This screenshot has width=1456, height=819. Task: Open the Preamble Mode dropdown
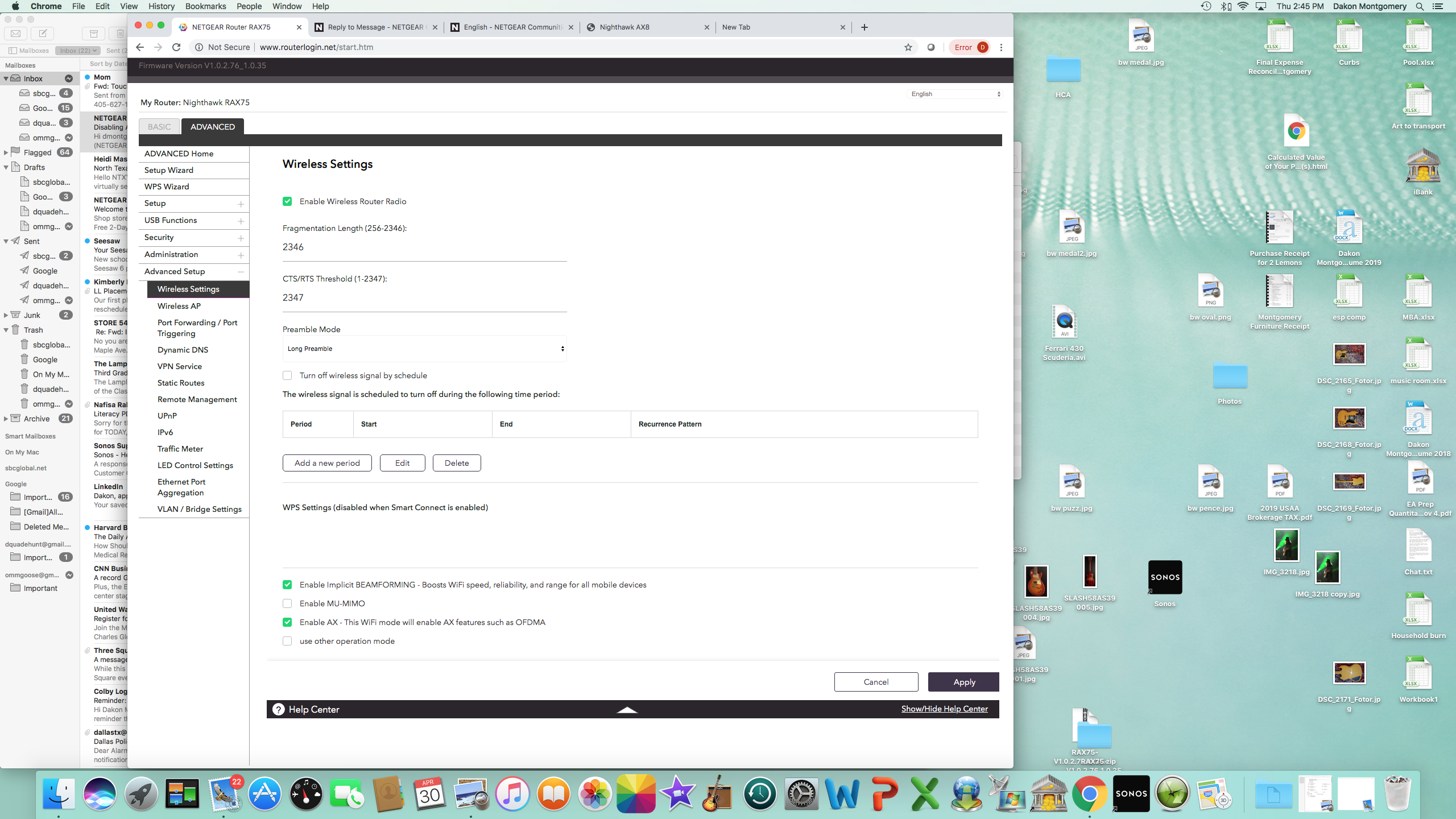tap(425, 349)
